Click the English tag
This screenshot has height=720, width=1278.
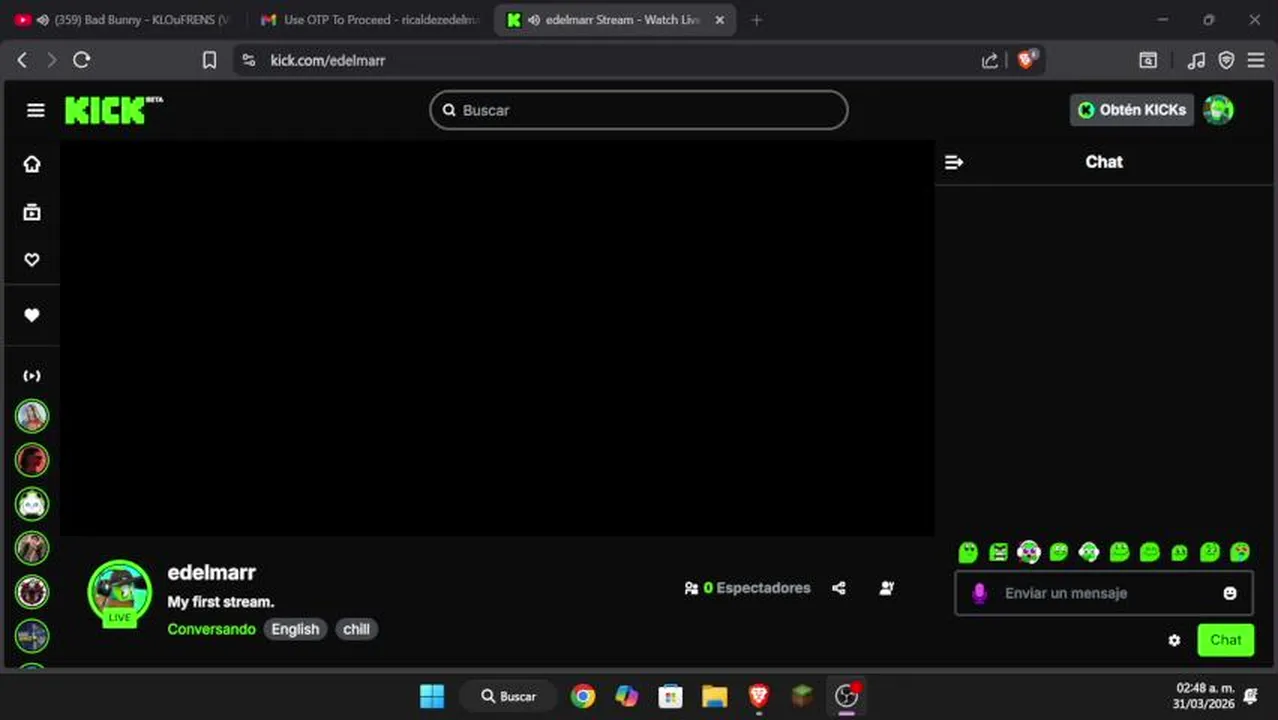[x=295, y=629]
